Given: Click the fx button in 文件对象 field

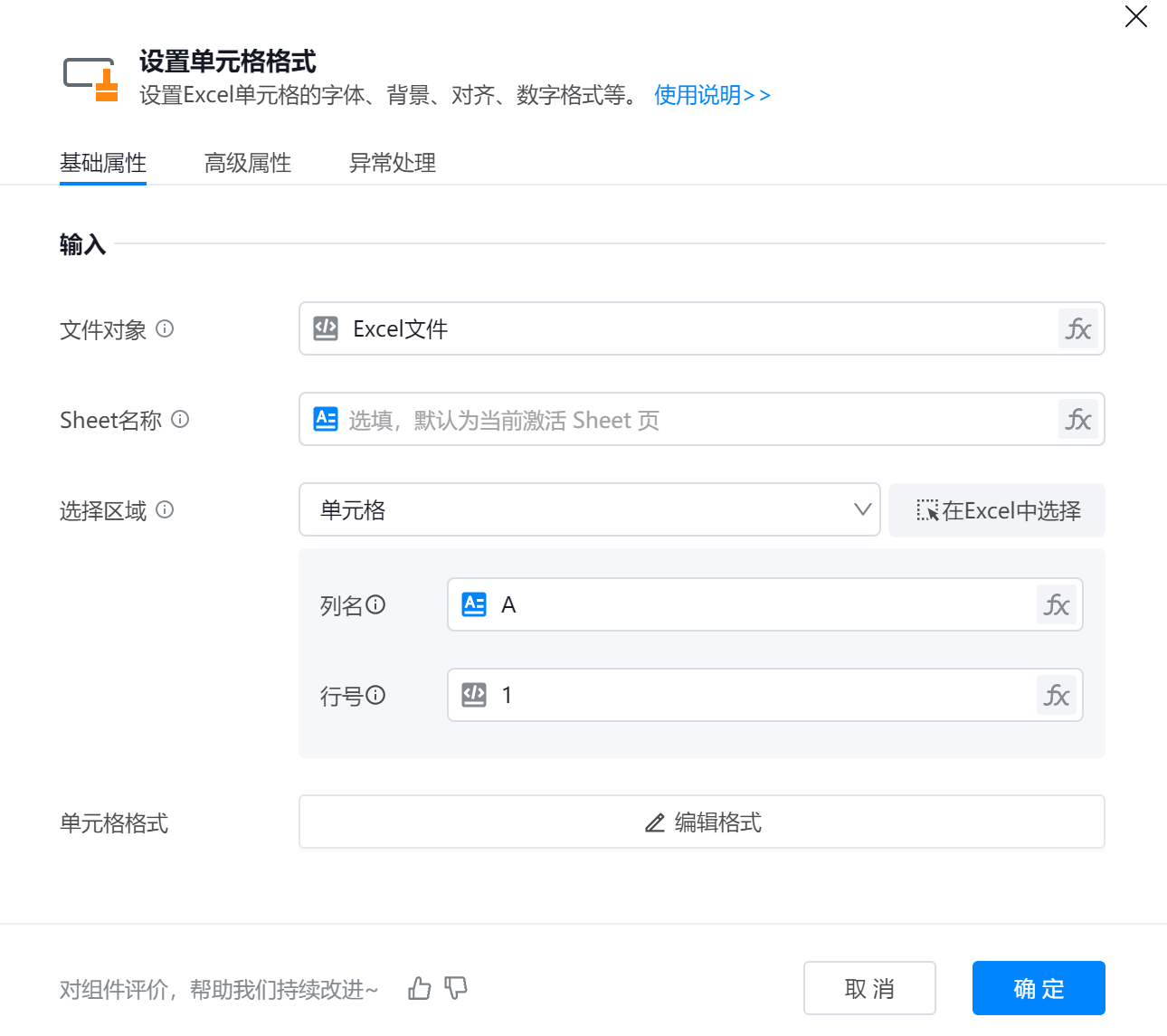Looking at the screenshot, I should click(x=1077, y=329).
